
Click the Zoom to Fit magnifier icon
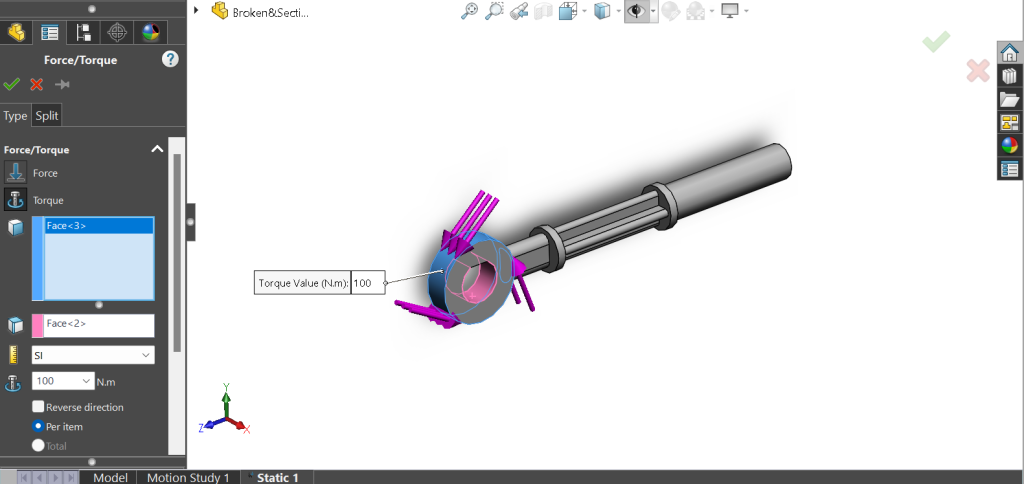pos(469,12)
